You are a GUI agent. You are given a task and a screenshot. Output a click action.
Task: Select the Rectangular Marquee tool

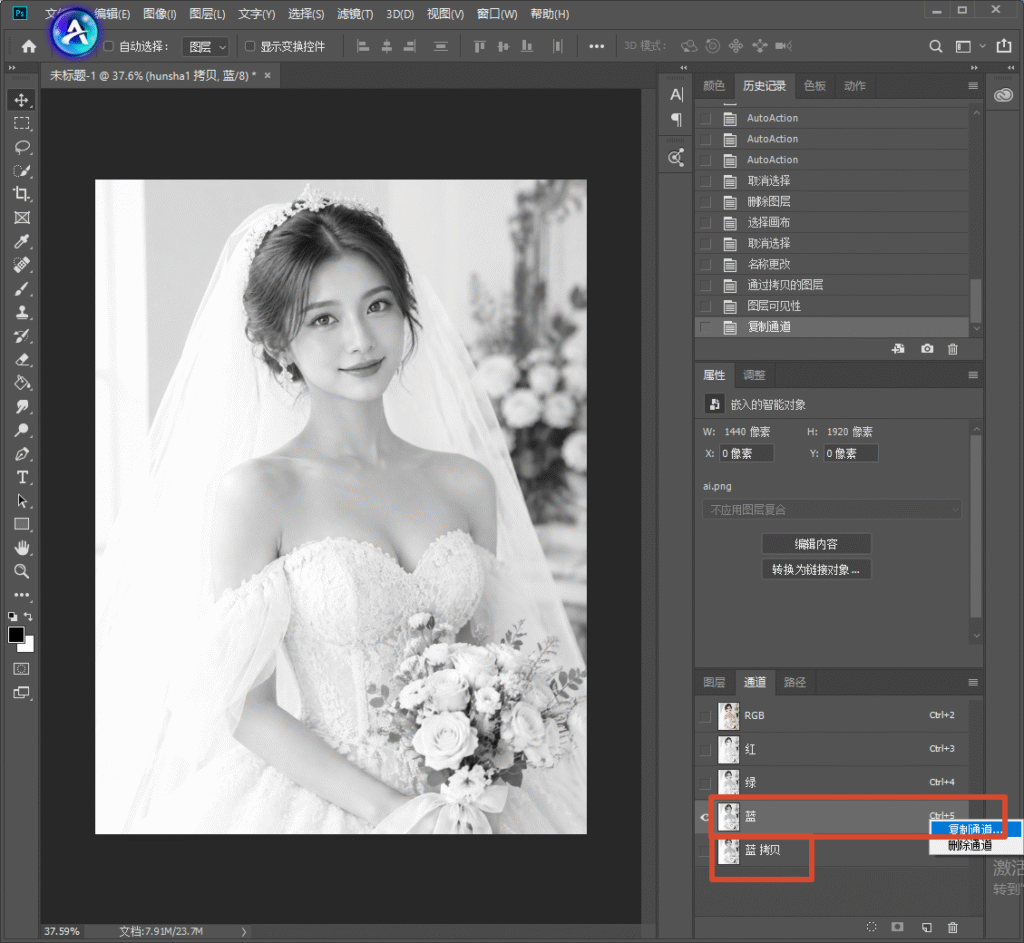22,123
